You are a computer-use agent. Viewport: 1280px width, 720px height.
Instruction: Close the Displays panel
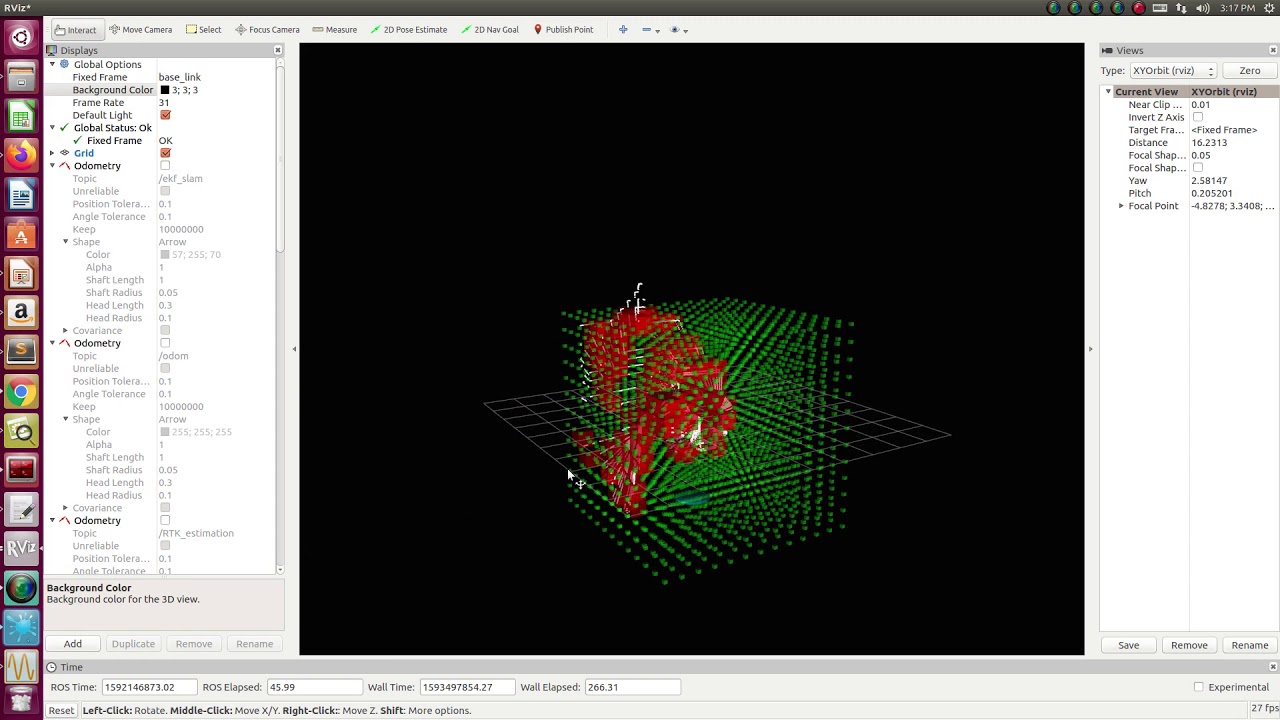[x=278, y=50]
